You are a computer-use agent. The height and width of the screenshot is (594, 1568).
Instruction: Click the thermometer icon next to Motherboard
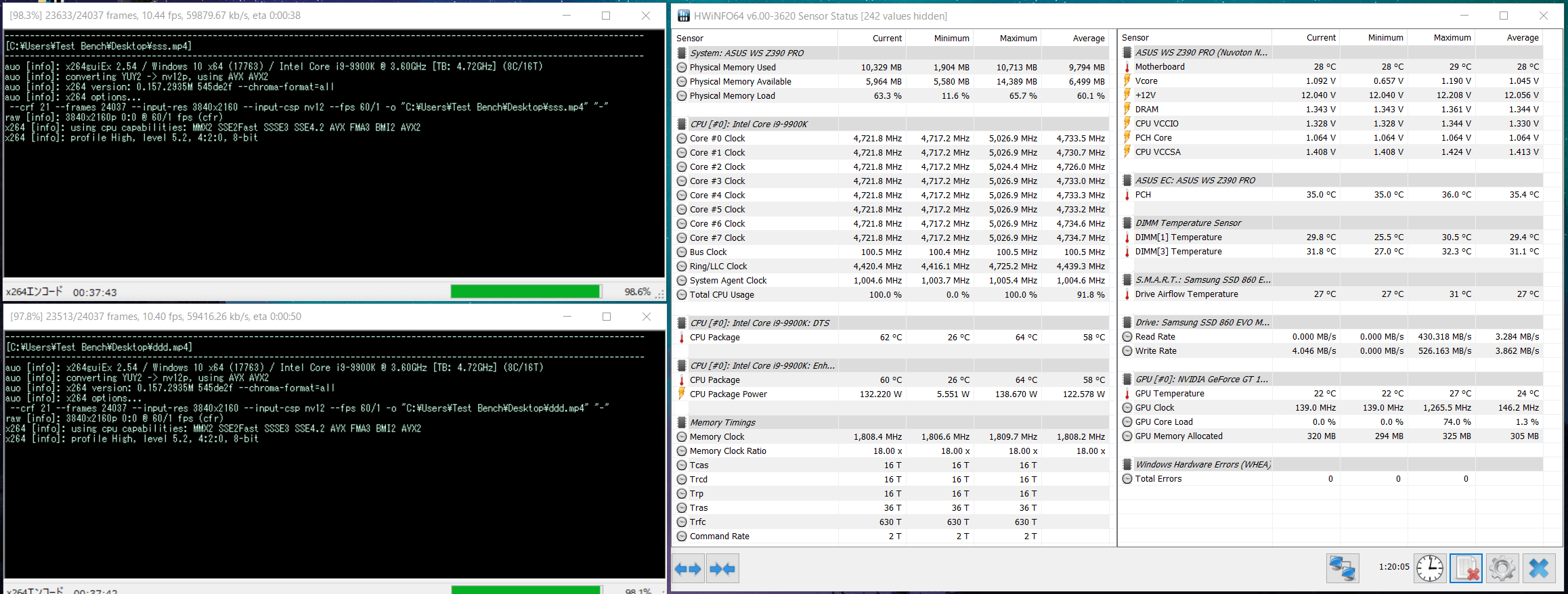click(1127, 66)
